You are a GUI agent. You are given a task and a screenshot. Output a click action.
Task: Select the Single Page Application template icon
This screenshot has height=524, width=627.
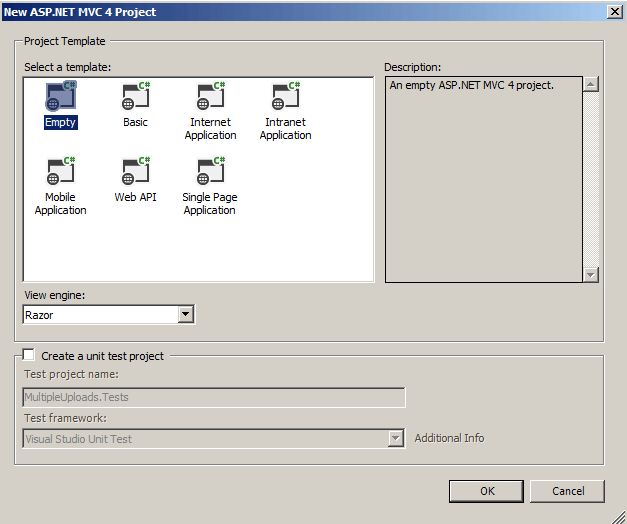(x=211, y=170)
